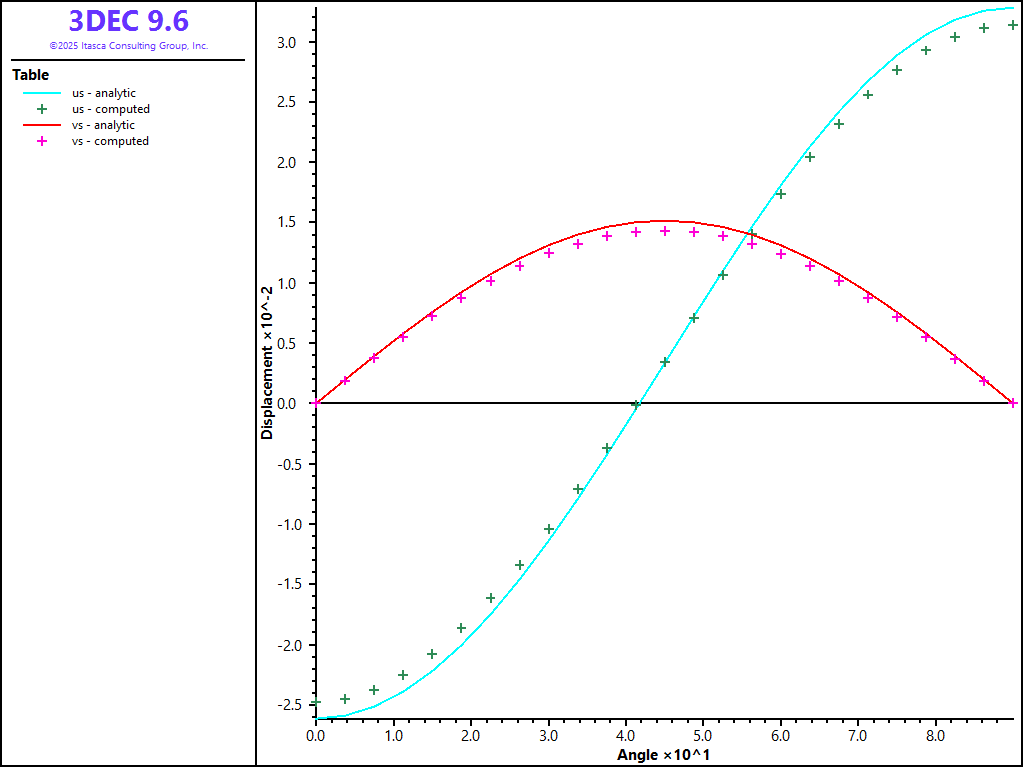Click the 'Angle ×10^1' x-axis label
This screenshot has height=768, width=1024.
click(663, 754)
